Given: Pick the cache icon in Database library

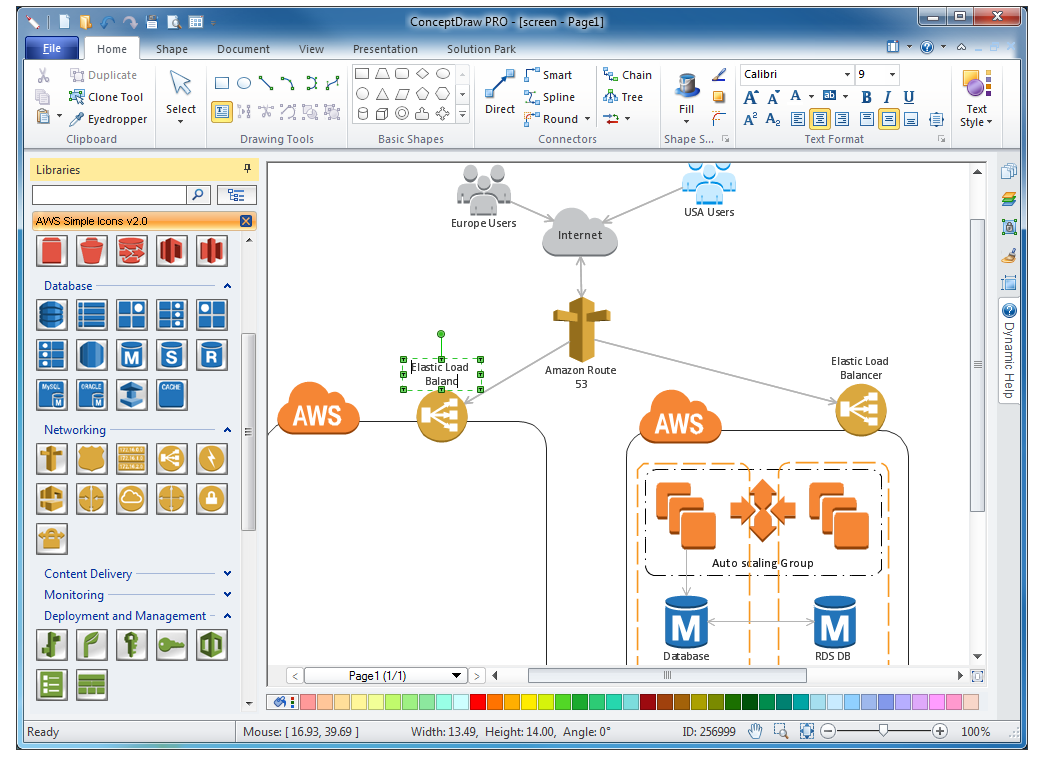Looking at the screenshot, I should tap(172, 395).
